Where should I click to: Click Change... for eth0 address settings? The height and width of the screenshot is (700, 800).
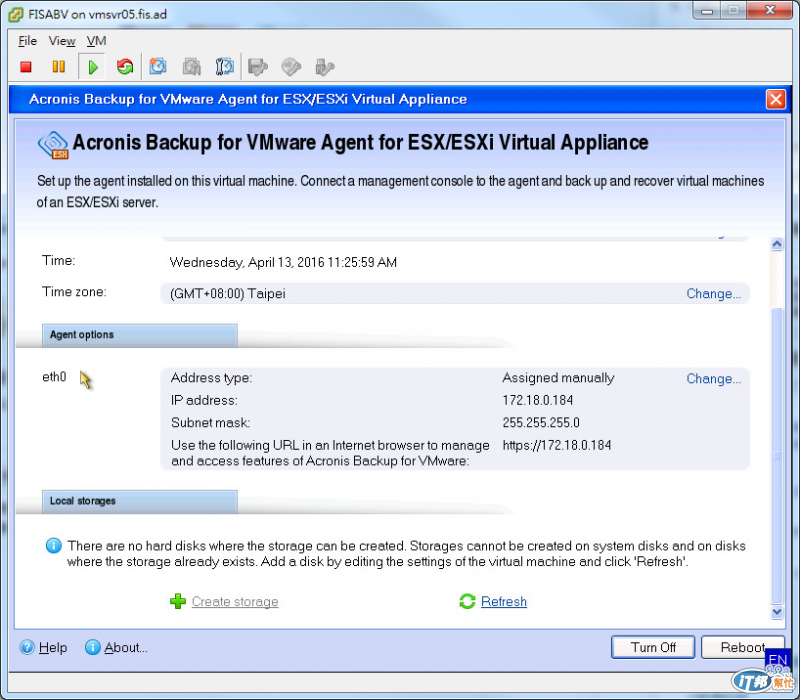pos(713,379)
